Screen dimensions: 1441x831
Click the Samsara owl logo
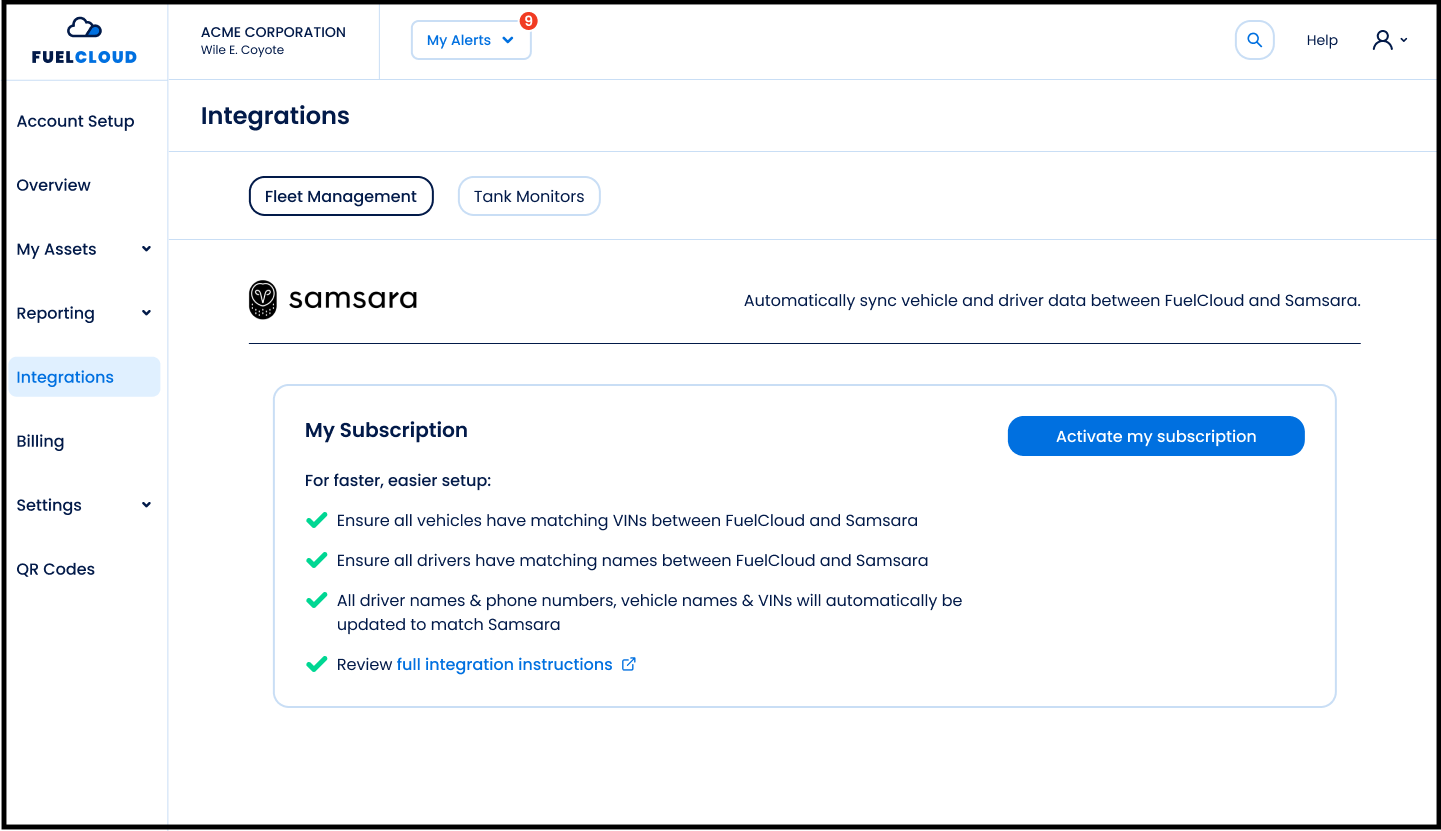pyautogui.click(x=262, y=299)
